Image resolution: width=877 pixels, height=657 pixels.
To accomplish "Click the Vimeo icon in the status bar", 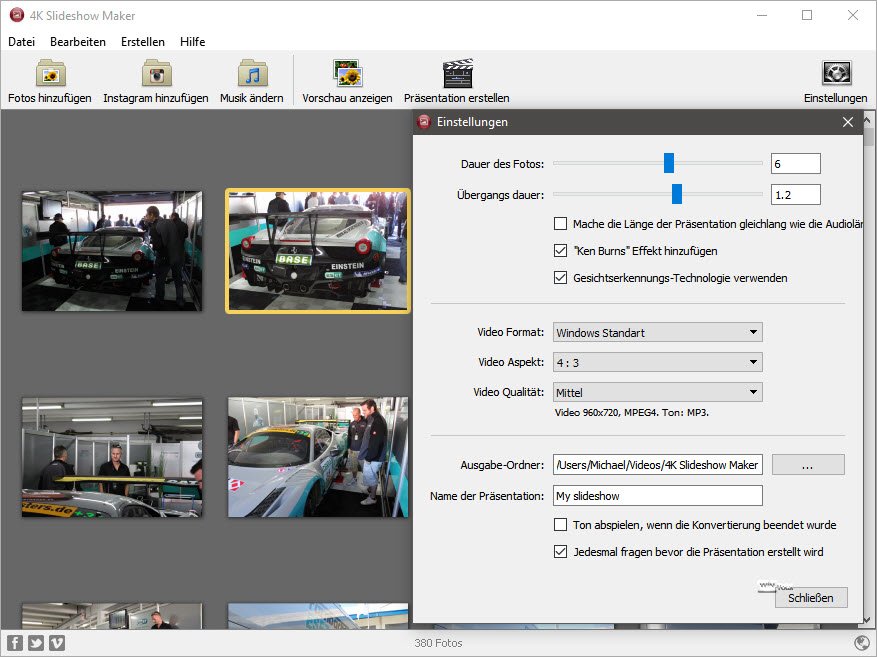I will 57,643.
